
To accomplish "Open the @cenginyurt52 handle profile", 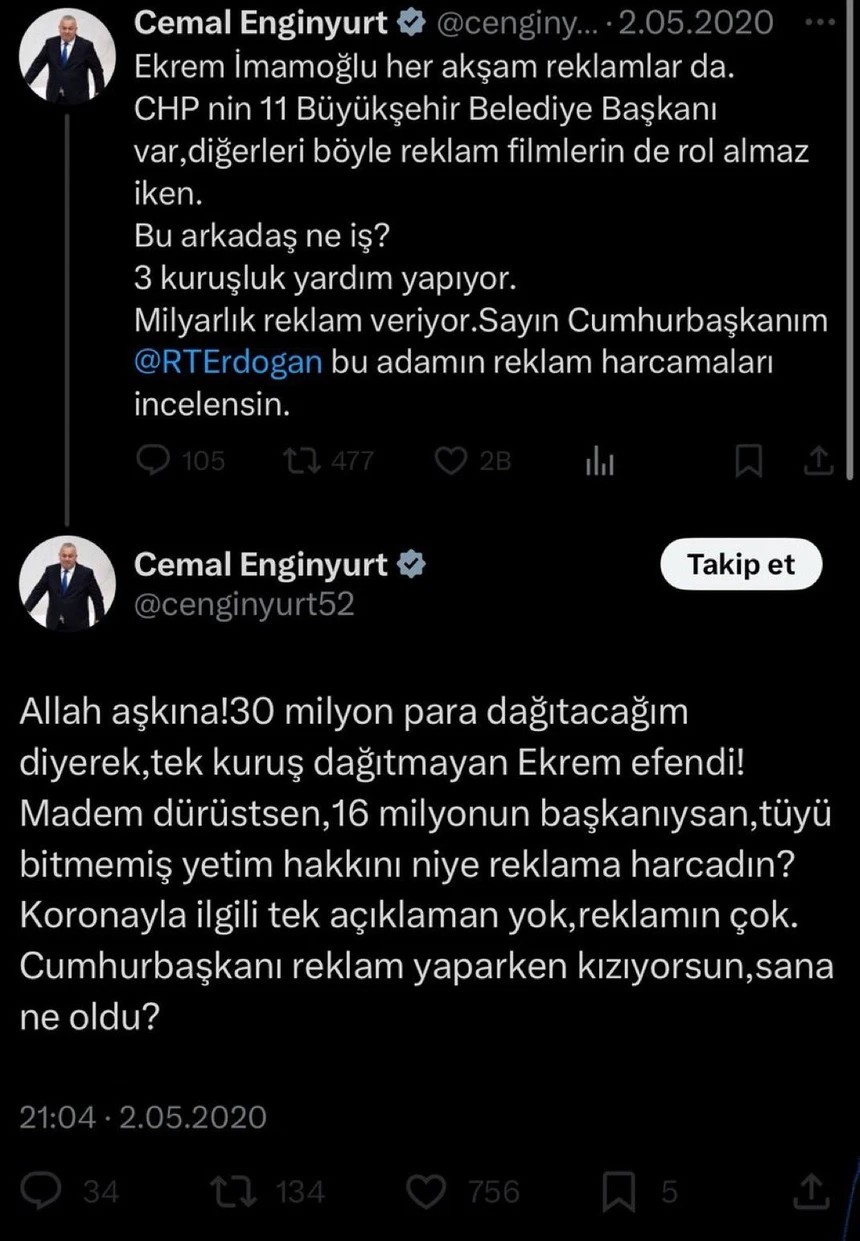I will coord(244,604).
